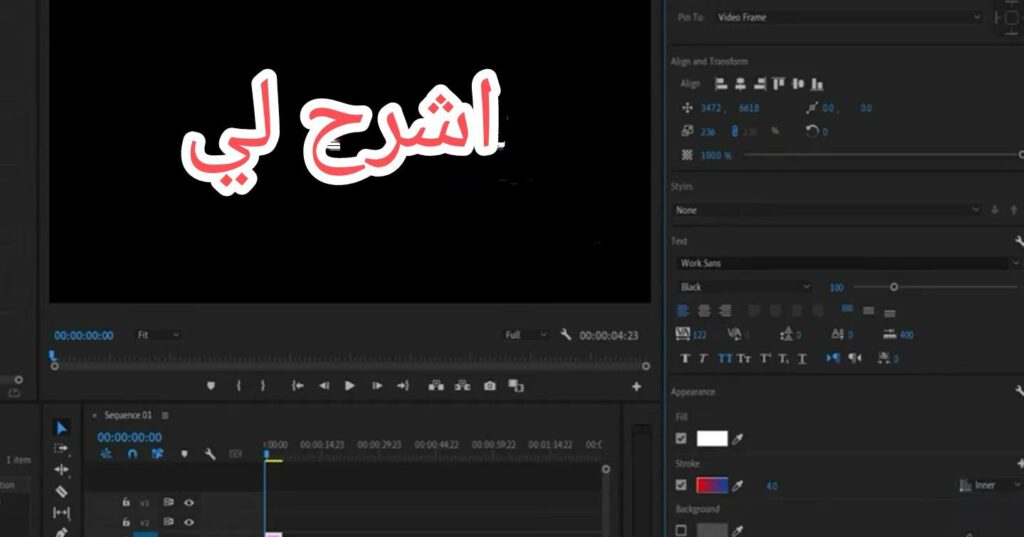Export frame with camera icon

490,386
